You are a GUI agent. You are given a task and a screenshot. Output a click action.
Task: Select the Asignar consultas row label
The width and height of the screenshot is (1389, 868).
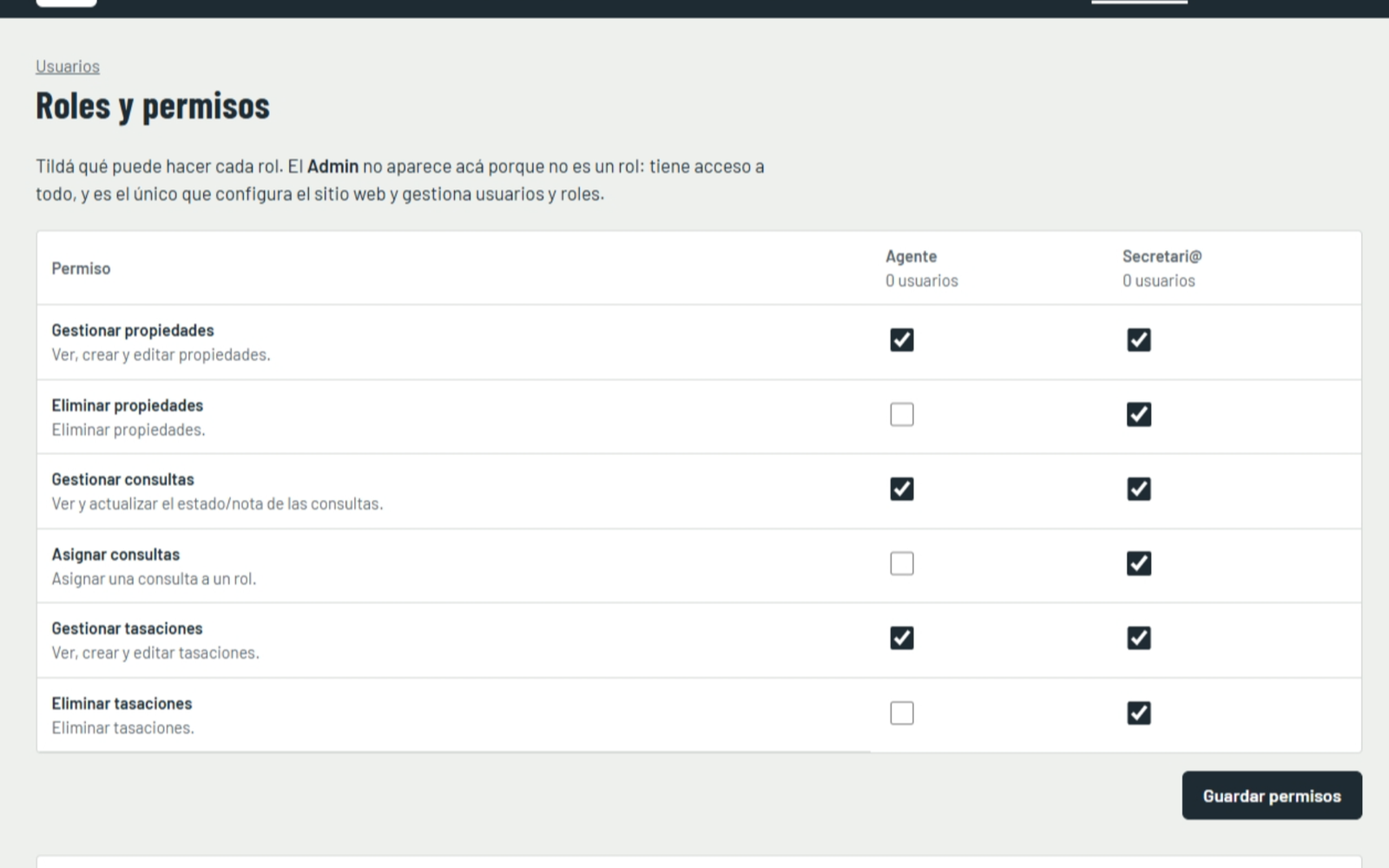(115, 554)
